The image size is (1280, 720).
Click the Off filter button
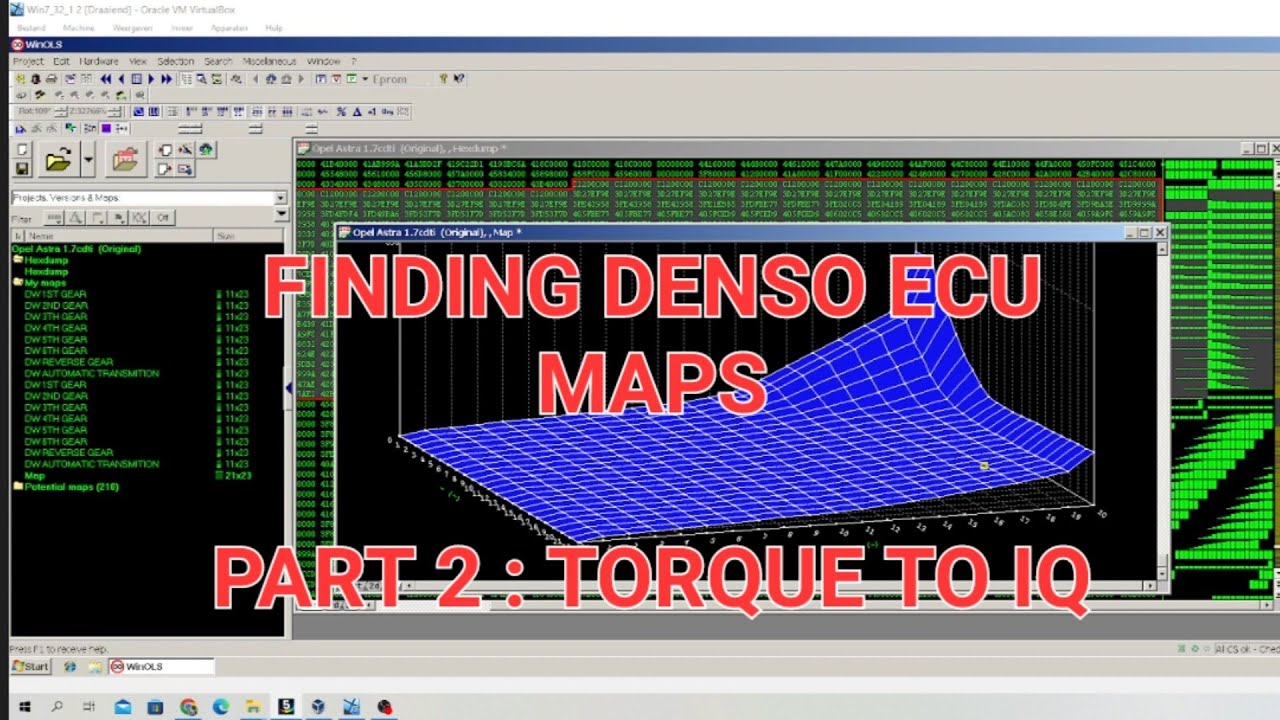click(163, 217)
